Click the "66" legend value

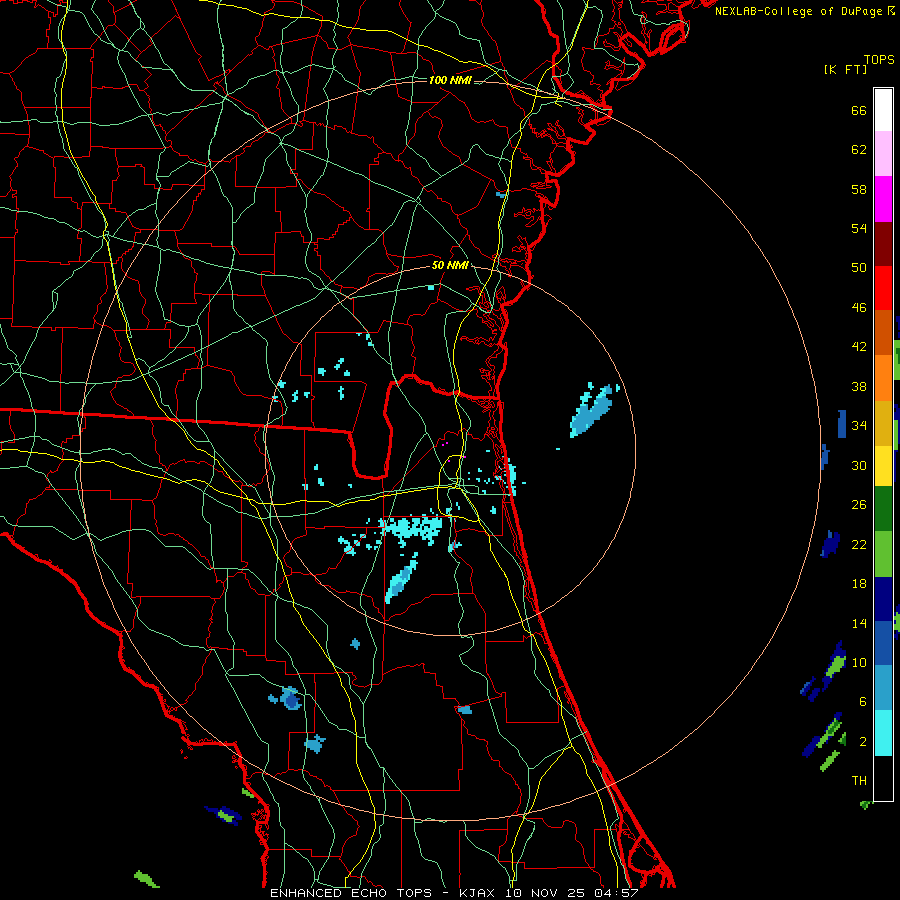point(859,110)
